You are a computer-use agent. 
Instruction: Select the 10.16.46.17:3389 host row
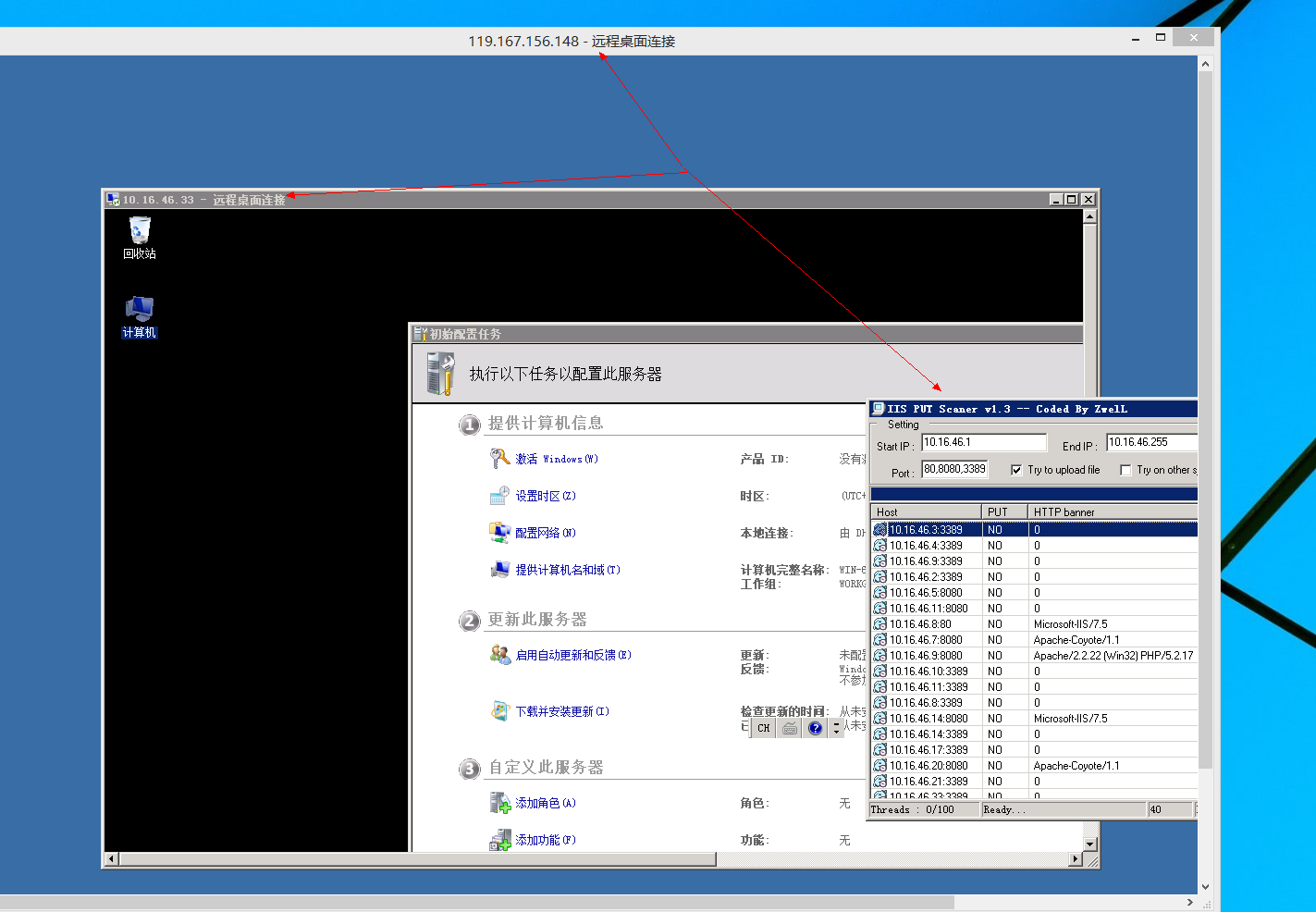coord(1034,750)
